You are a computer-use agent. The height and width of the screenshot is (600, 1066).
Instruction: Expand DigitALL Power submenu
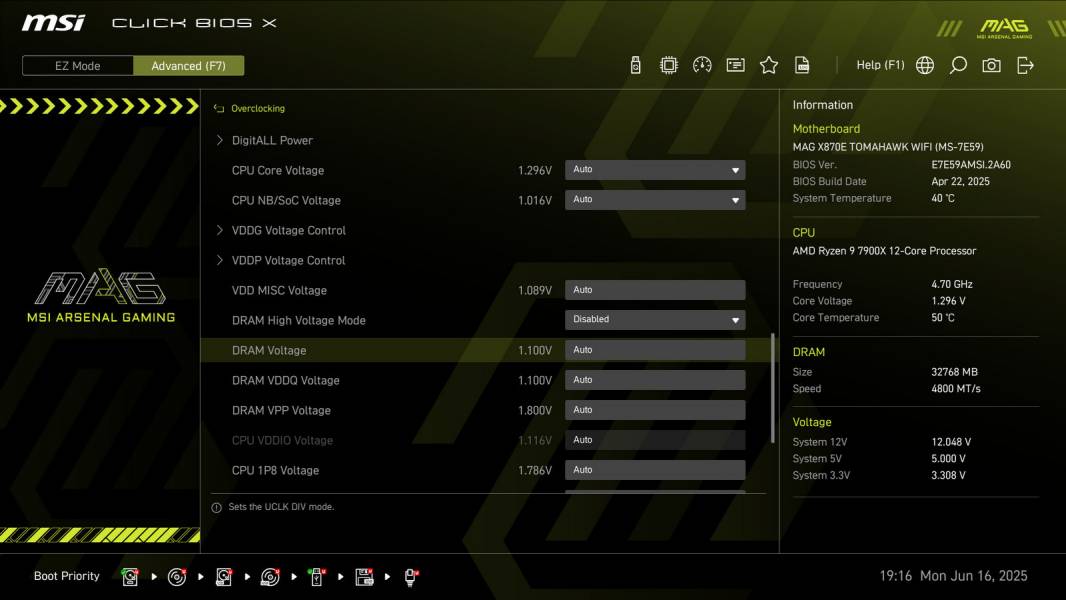click(272, 140)
